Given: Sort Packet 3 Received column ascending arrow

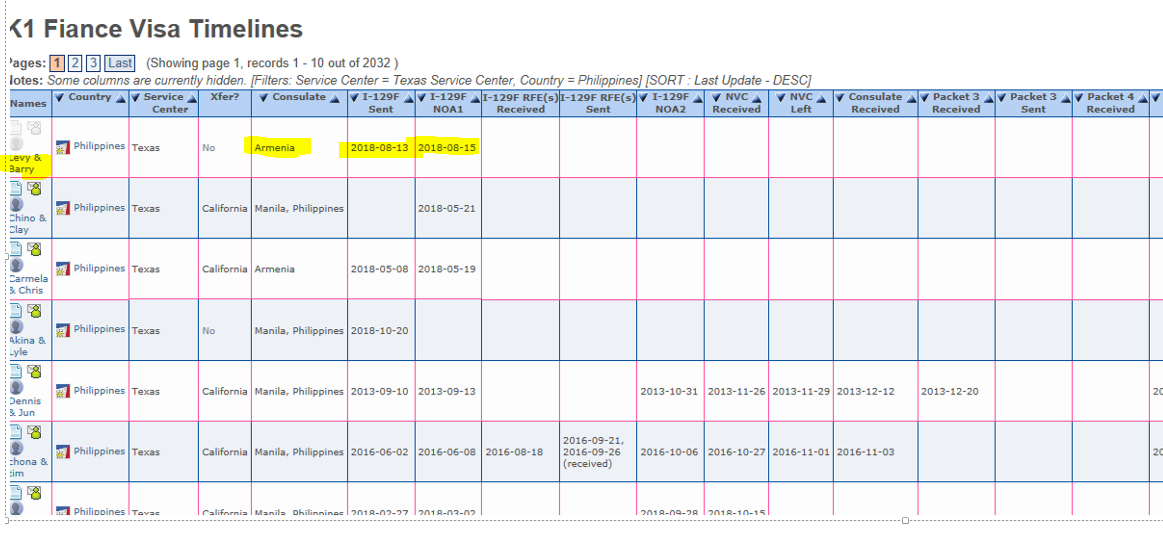Looking at the screenshot, I should point(988,98).
